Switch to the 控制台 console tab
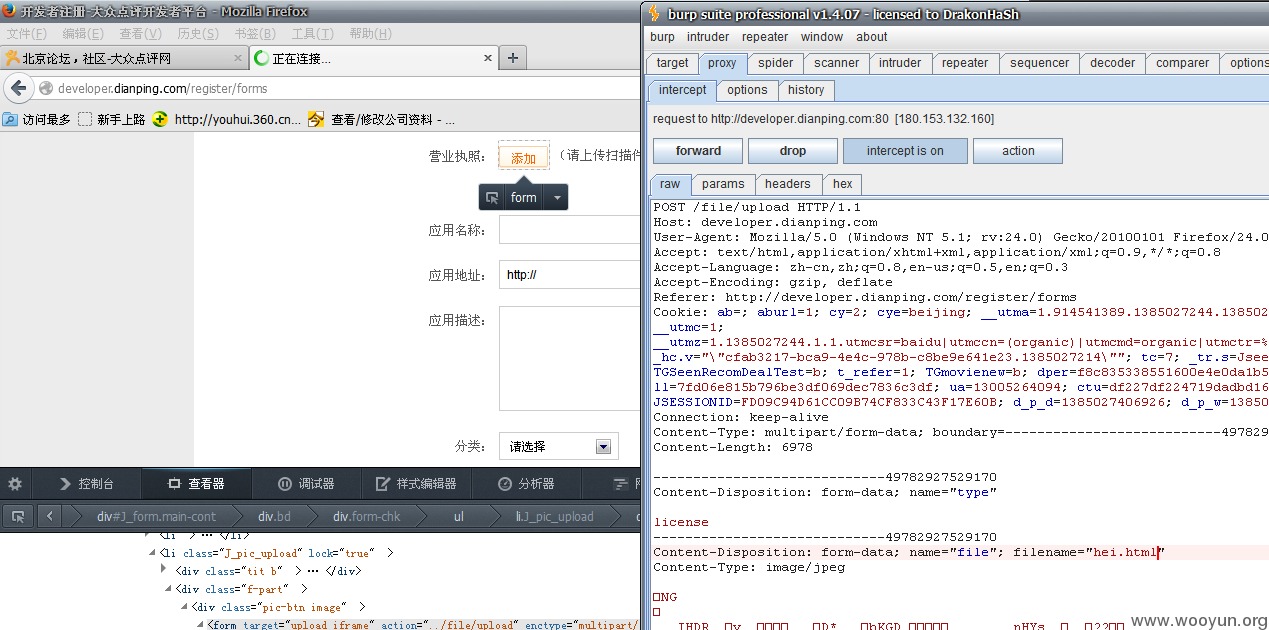 86,483
